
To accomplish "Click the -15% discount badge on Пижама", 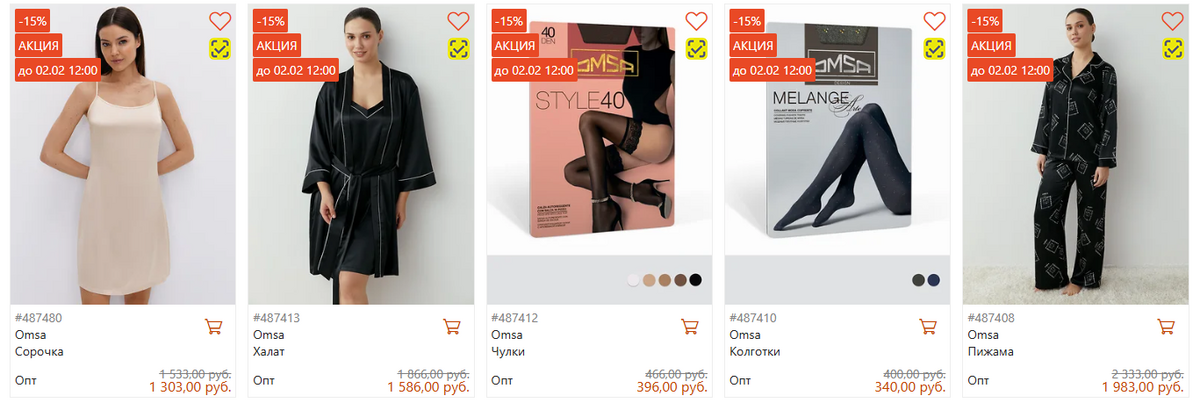I will click(986, 20).
